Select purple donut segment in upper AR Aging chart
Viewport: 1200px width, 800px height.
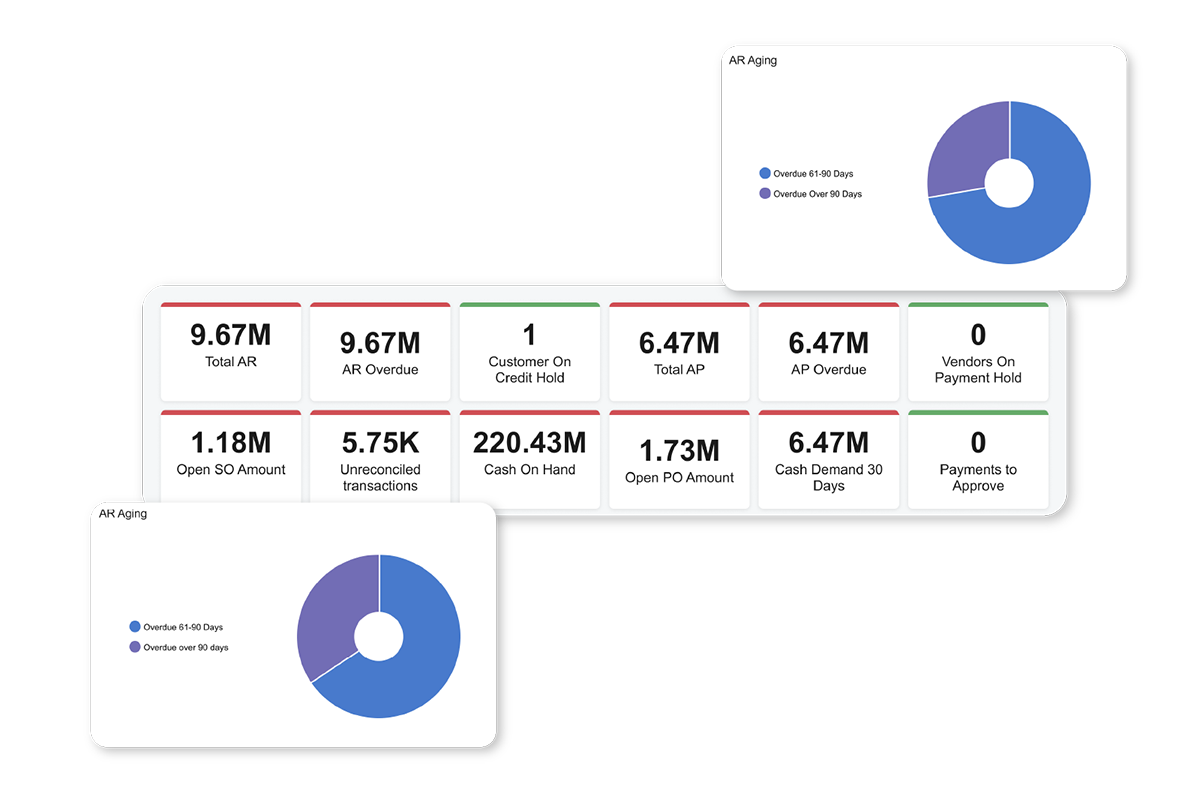point(965,150)
